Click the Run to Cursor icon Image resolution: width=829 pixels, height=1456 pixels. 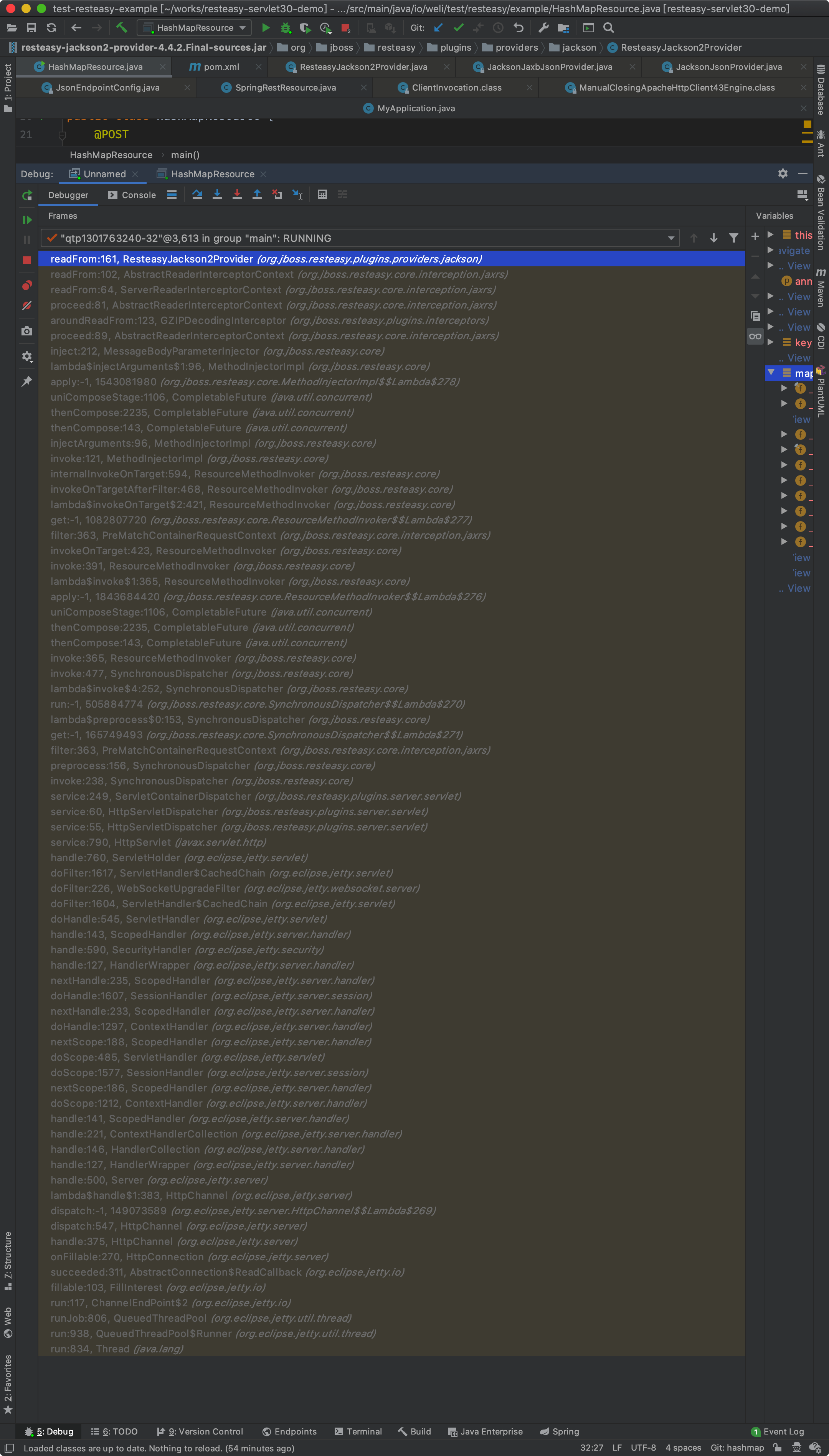tap(297, 195)
